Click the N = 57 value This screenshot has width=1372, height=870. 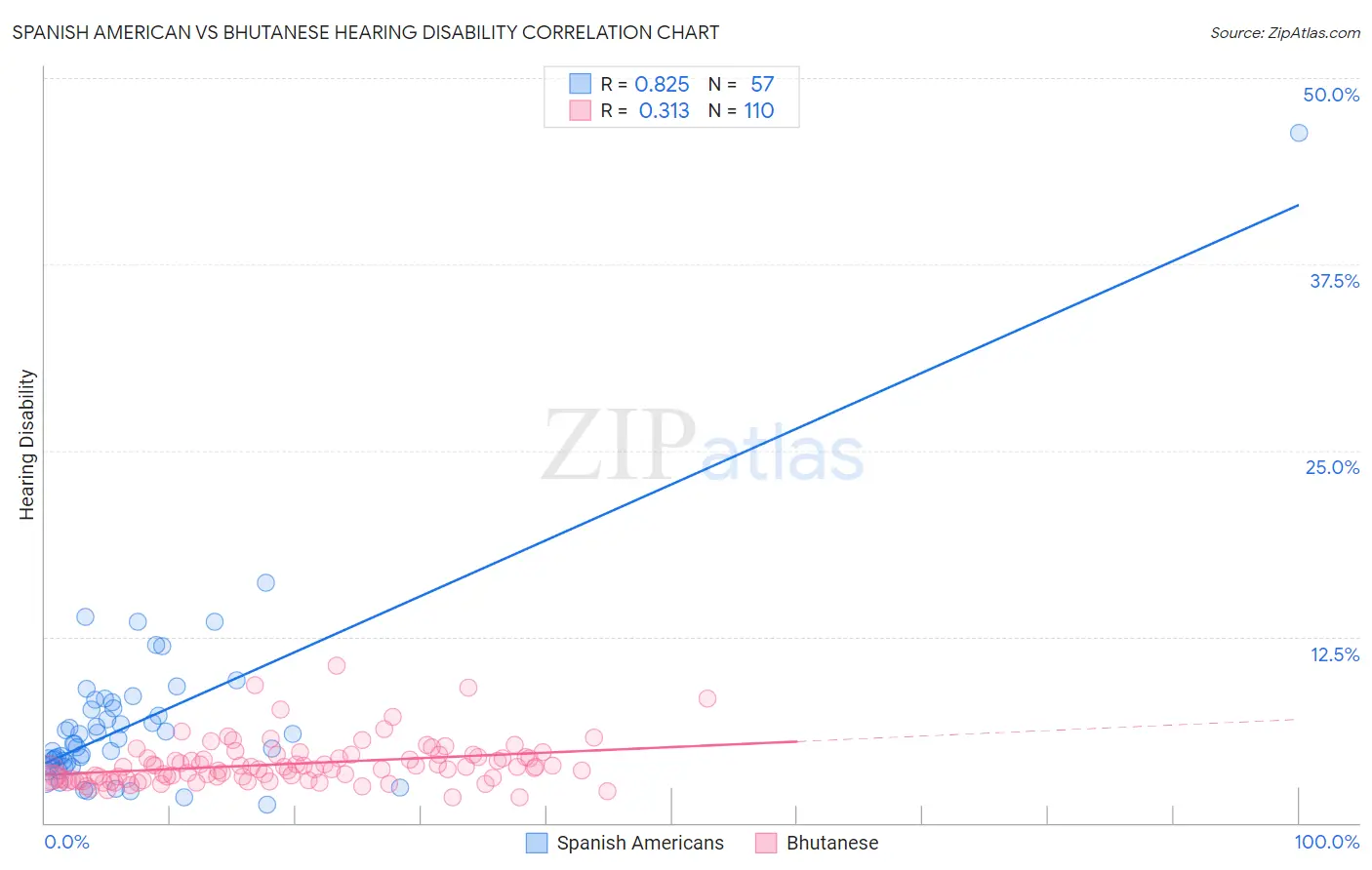point(742,84)
